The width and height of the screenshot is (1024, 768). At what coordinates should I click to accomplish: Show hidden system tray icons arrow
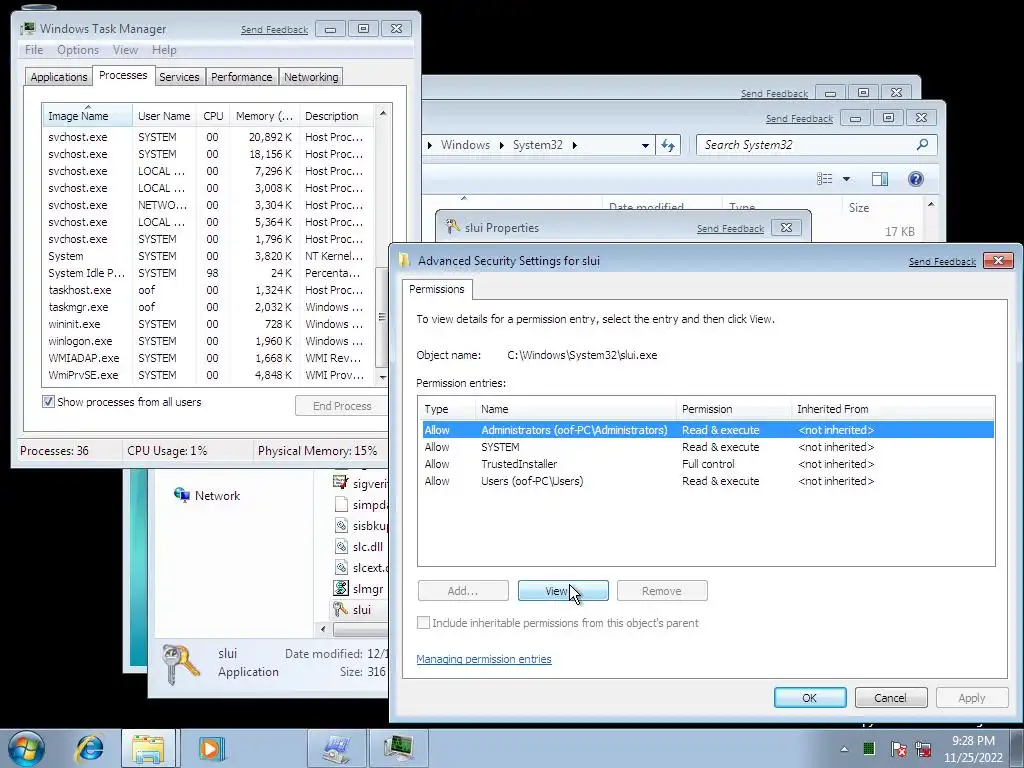(844, 749)
